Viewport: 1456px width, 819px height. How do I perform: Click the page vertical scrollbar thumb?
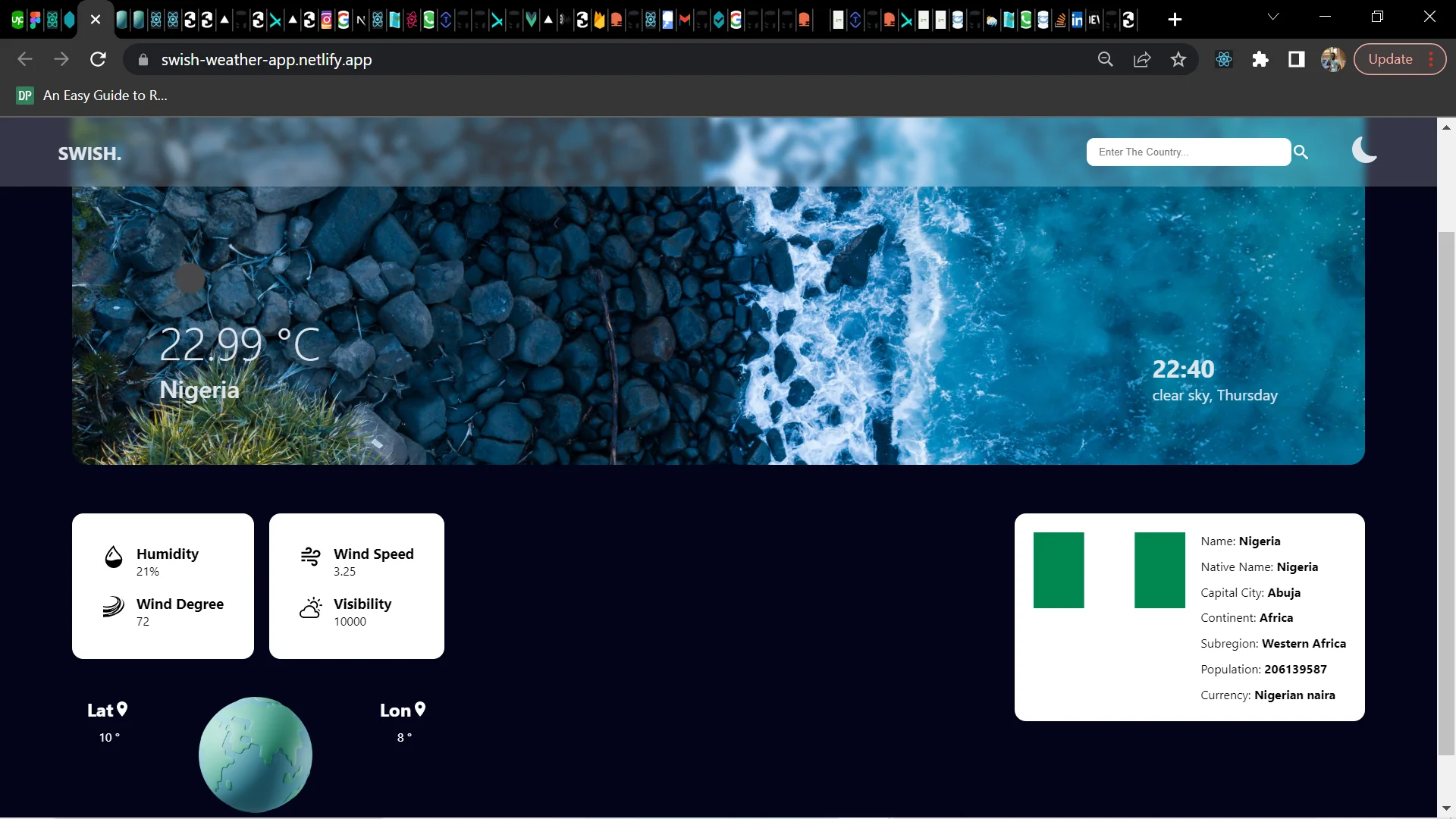click(x=1446, y=493)
